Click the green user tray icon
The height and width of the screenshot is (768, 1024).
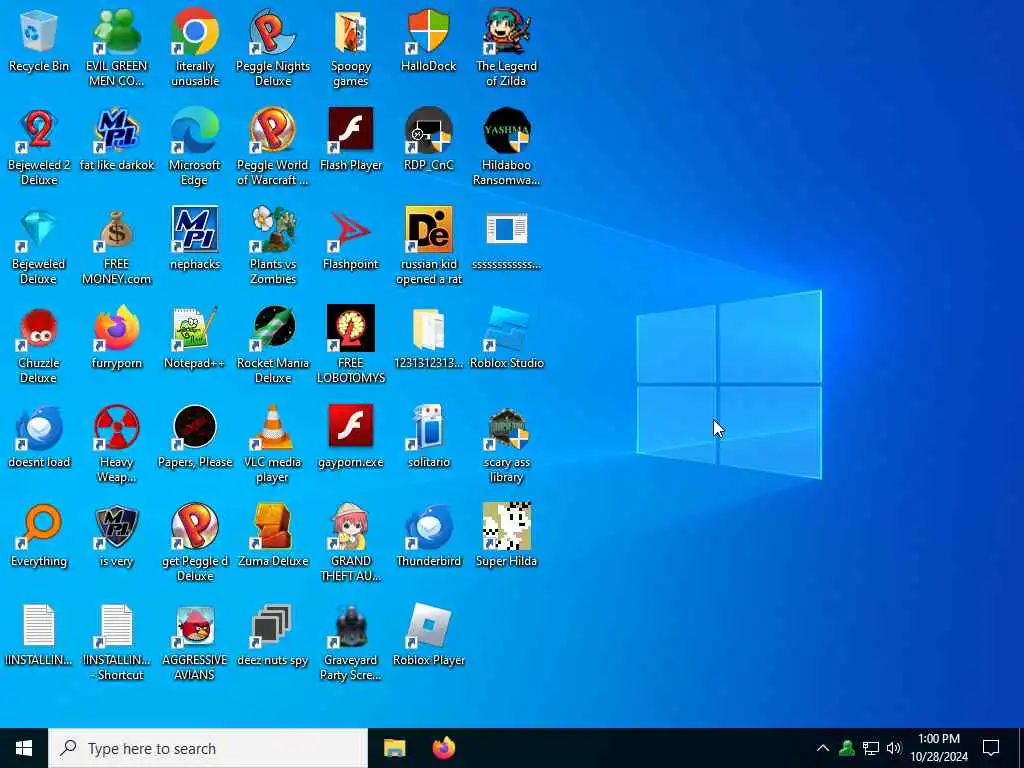(x=847, y=748)
